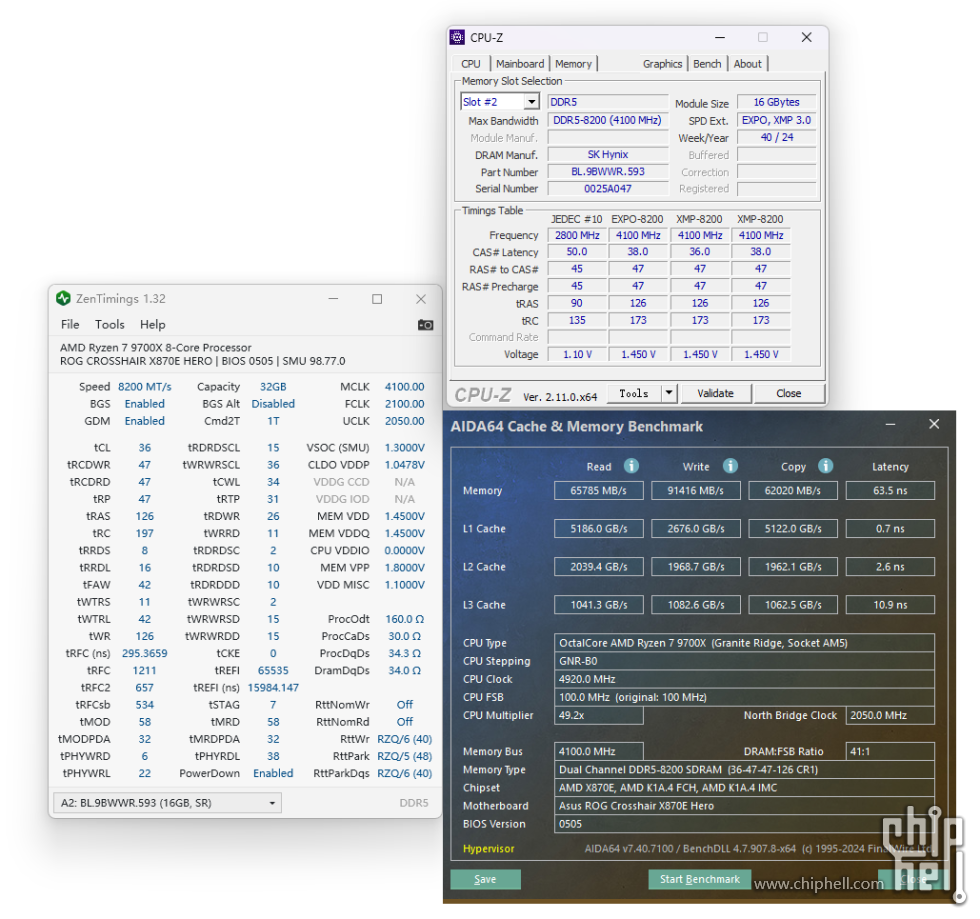This screenshot has width=980, height=919.
Task: Click the North Bridge Clock 2050.0 MHz field
Action: (x=890, y=715)
